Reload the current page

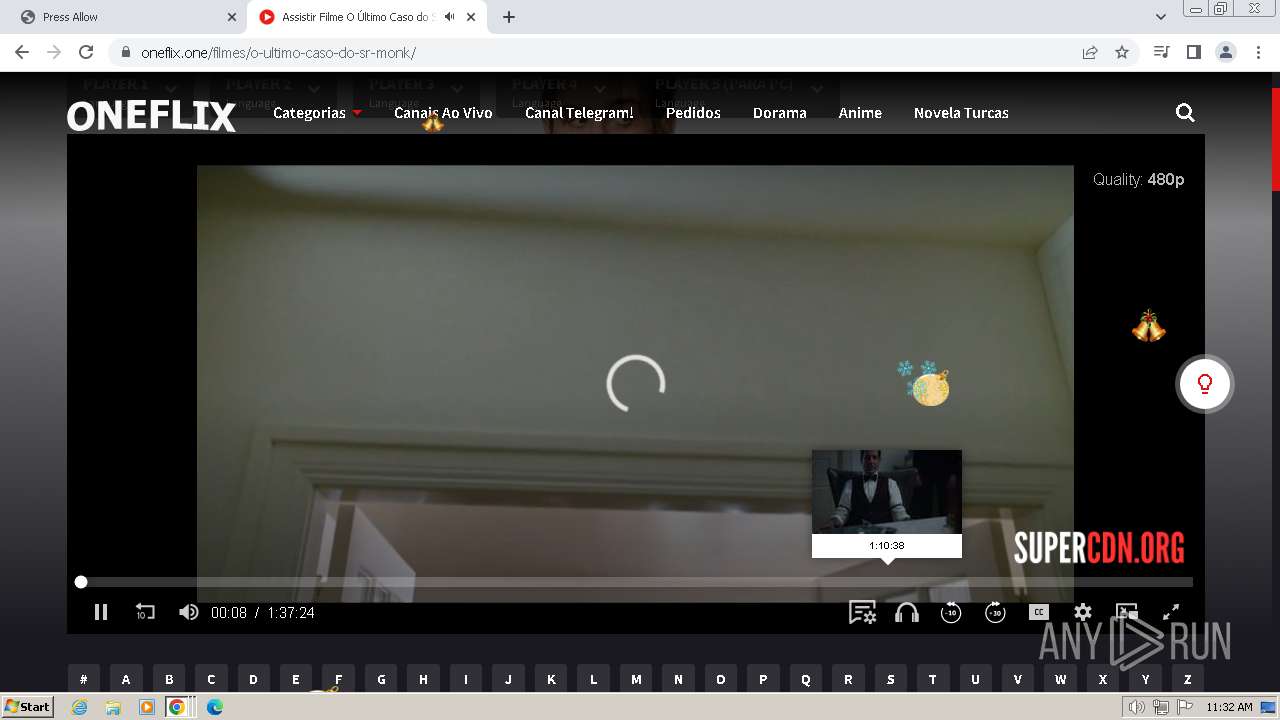(86, 52)
